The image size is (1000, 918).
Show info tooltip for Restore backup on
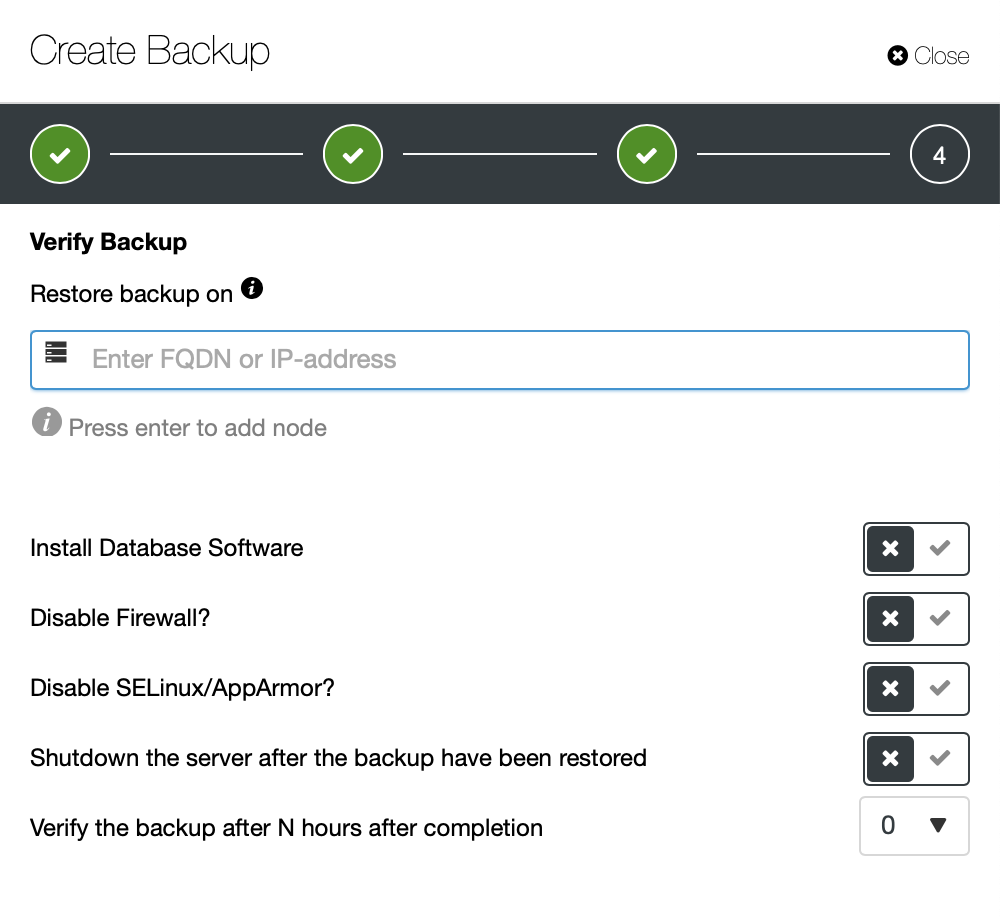(252, 288)
